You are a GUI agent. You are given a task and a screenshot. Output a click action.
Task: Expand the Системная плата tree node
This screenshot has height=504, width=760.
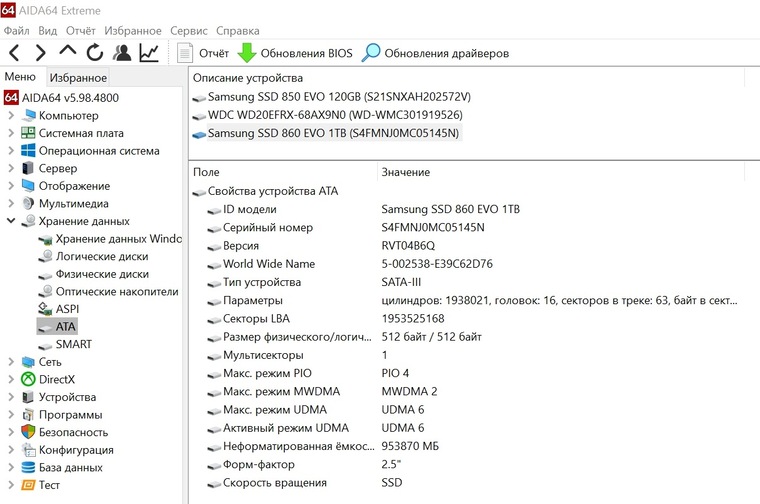[x=11, y=133]
